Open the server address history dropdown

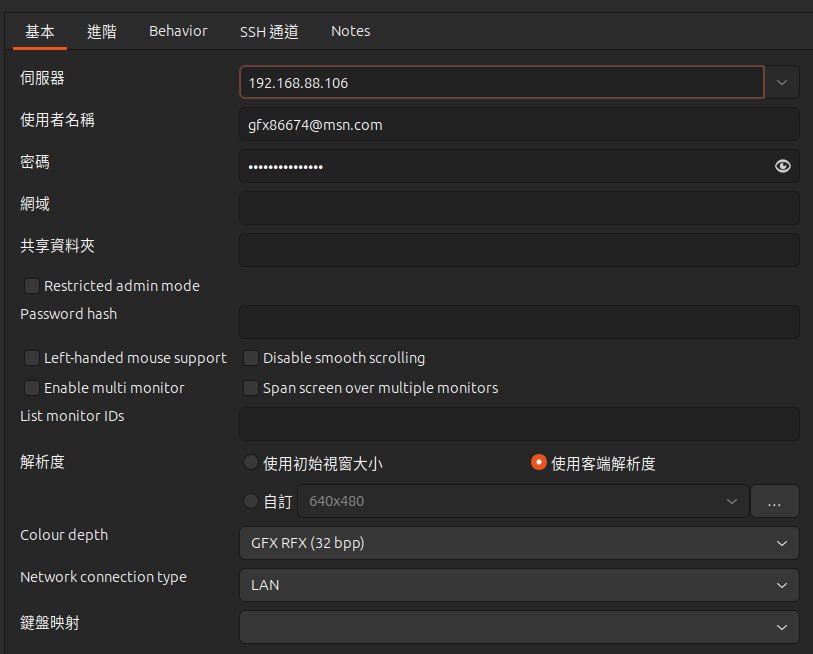point(782,82)
